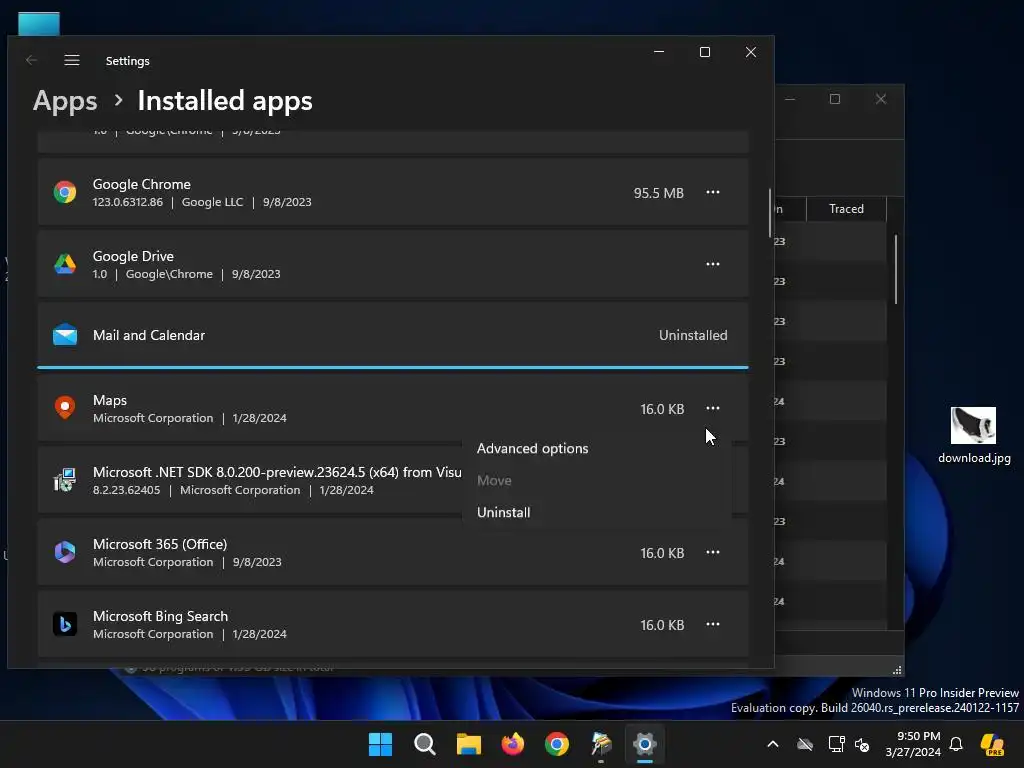Open taskbar Search

[x=424, y=744]
